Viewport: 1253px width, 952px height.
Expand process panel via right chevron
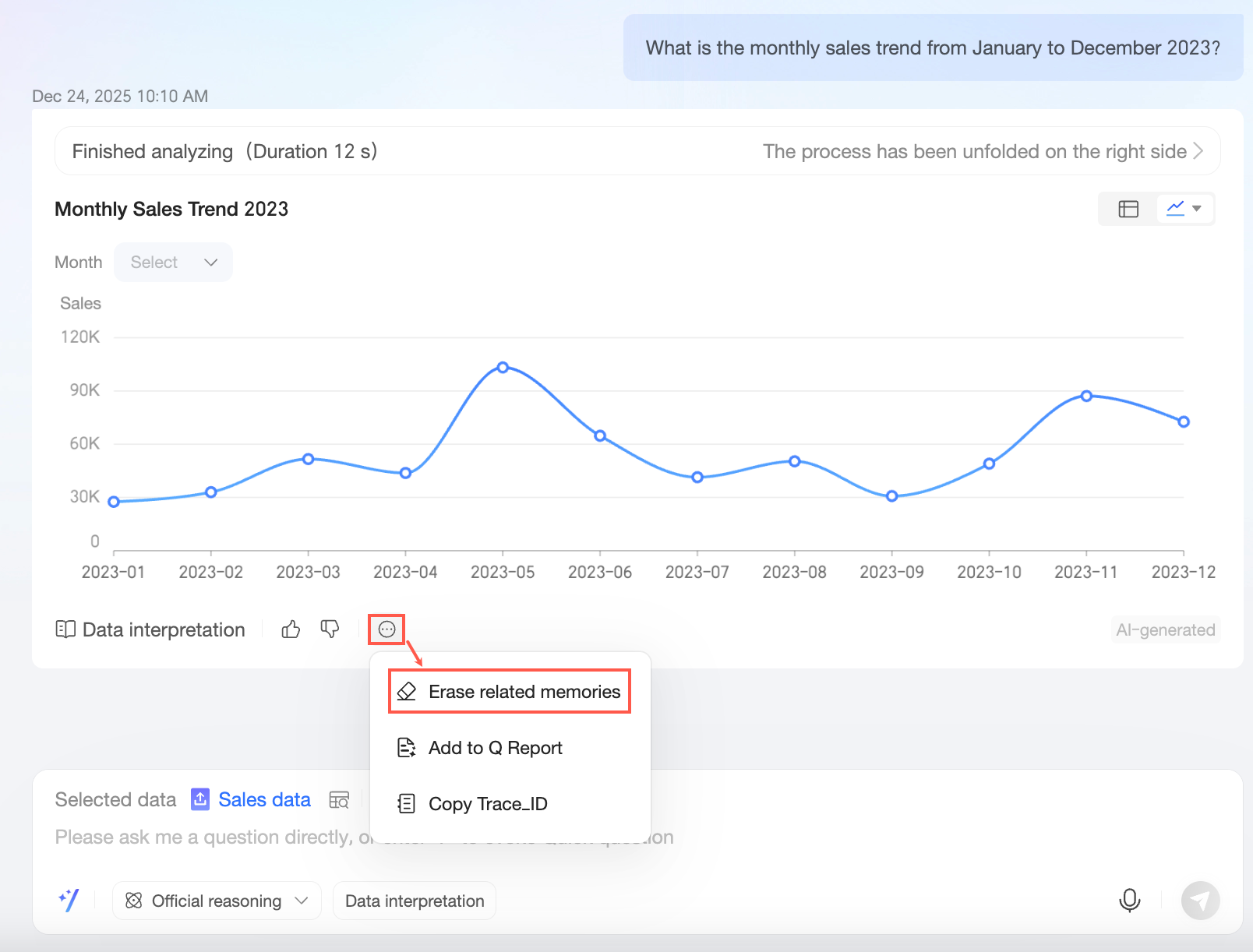tap(1198, 151)
